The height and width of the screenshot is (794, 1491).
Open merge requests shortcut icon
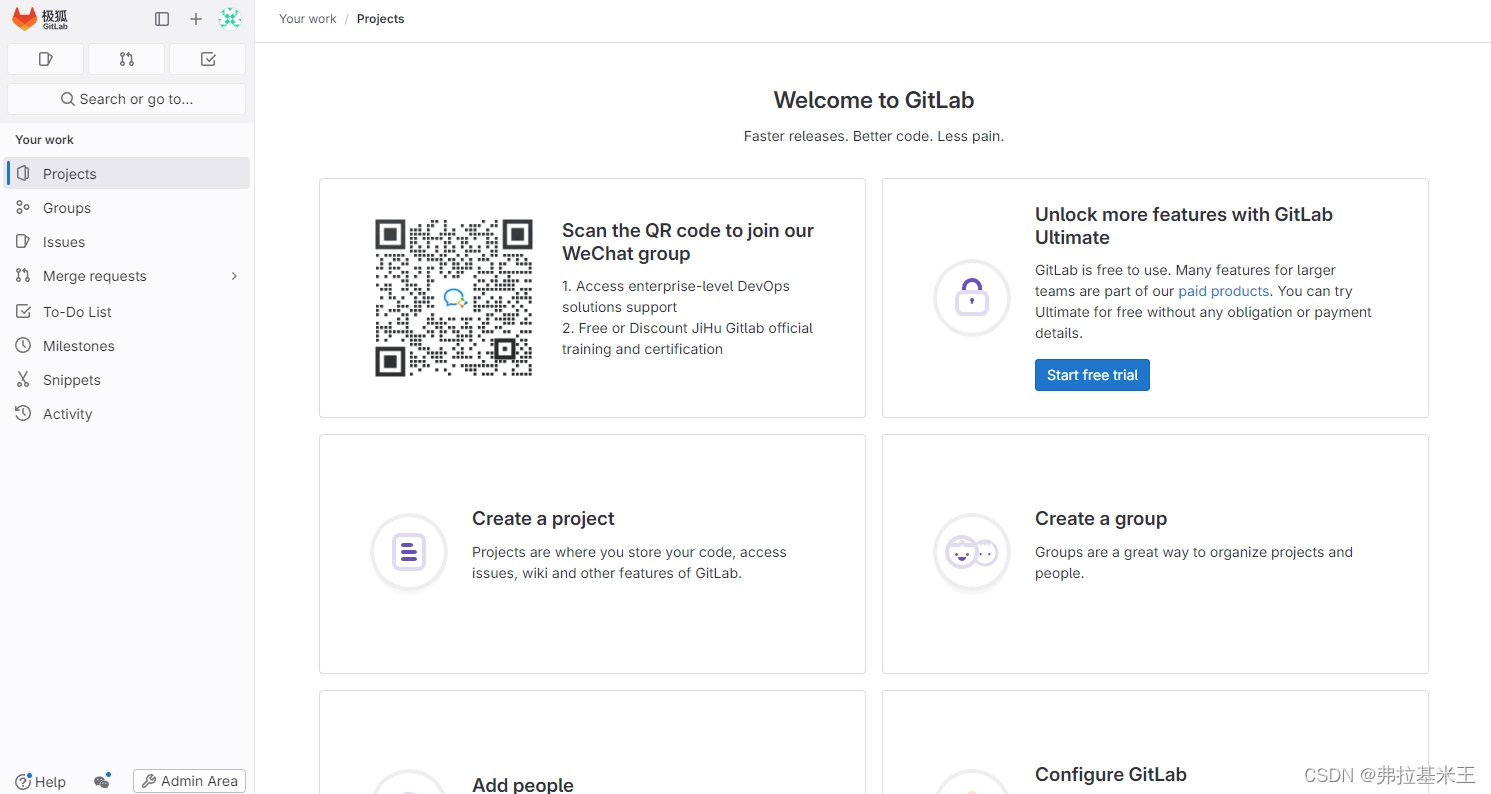(x=126, y=59)
